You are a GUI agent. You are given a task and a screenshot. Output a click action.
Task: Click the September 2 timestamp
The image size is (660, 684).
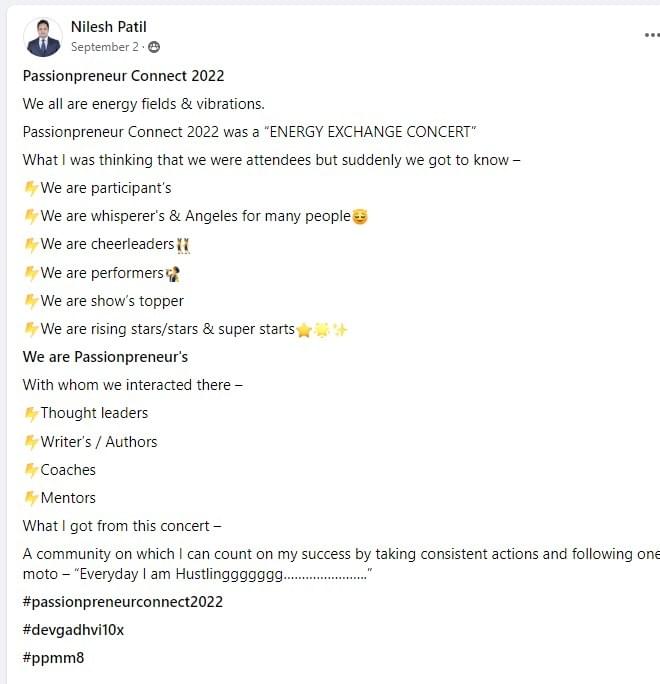(x=104, y=47)
